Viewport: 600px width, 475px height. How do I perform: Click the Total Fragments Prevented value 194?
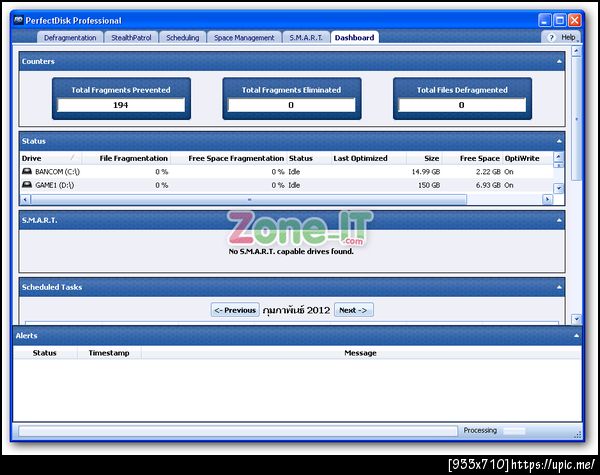point(121,105)
